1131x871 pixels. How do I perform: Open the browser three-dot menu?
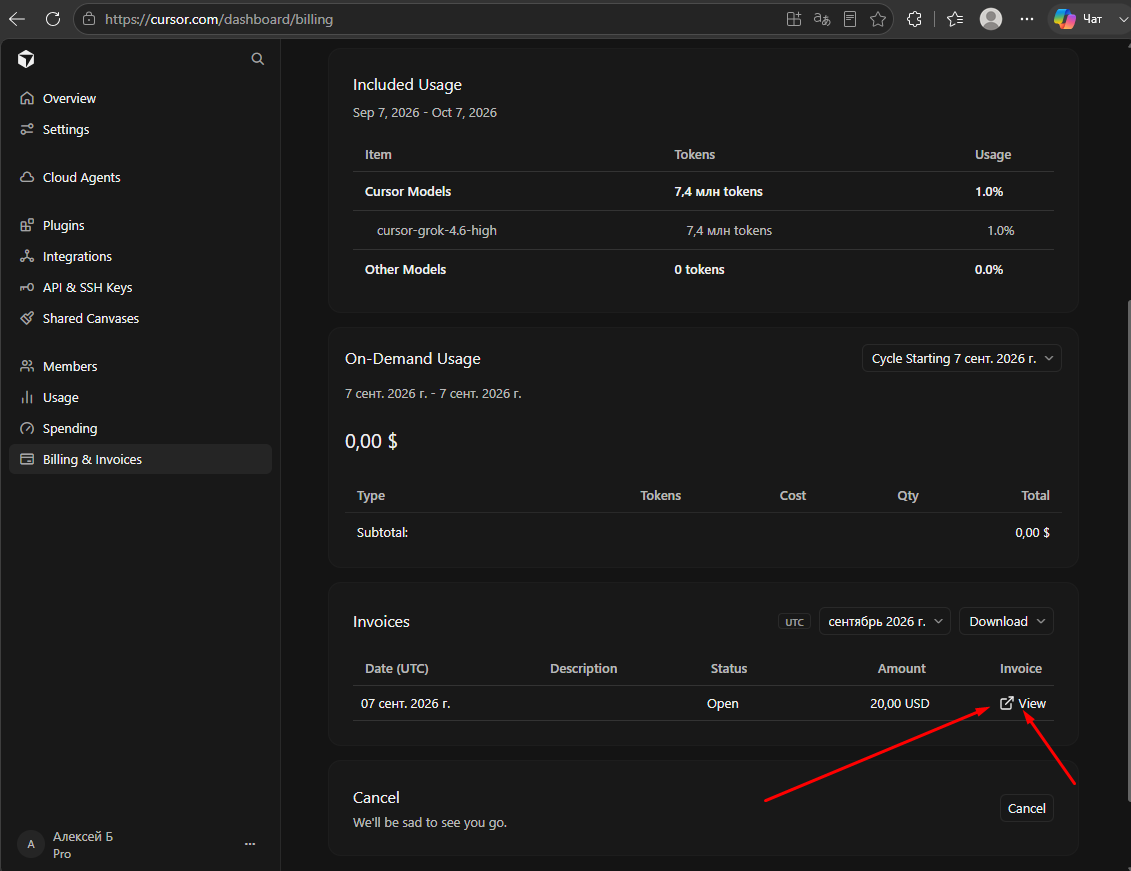tap(1027, 19)
